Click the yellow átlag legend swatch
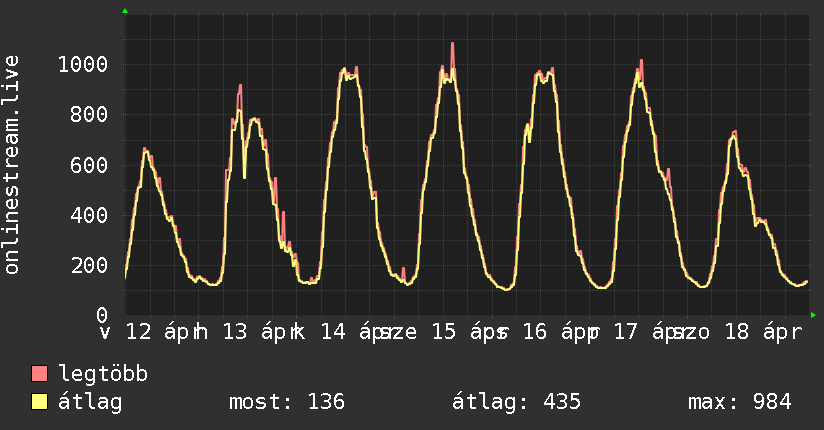This screenshot has height=430, width=824. 40,402
